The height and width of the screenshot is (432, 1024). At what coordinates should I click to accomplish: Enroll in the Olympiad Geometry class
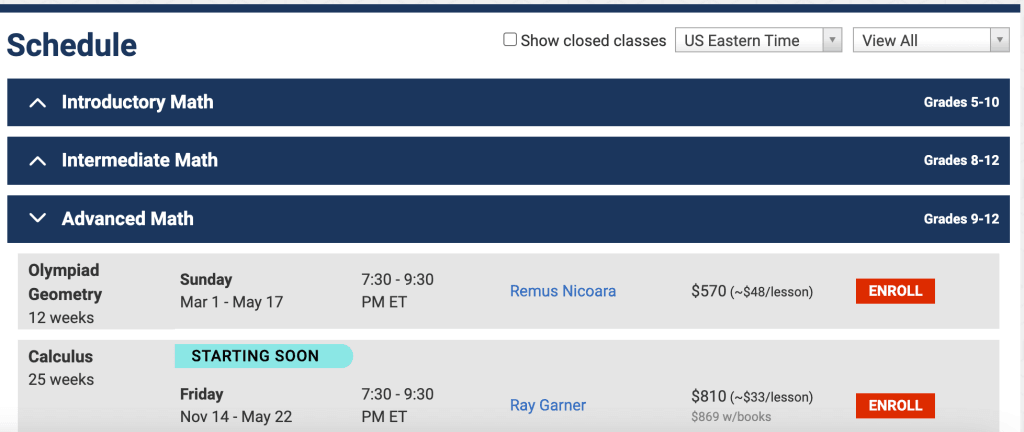point(895,291)
